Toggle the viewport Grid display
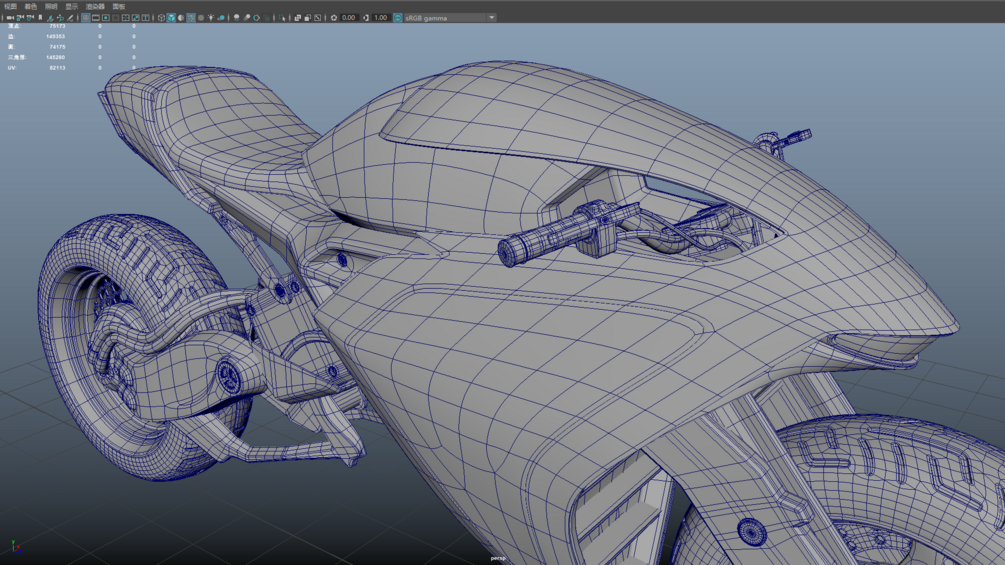Screen dimensions: 1005x565 coord(86,18)
